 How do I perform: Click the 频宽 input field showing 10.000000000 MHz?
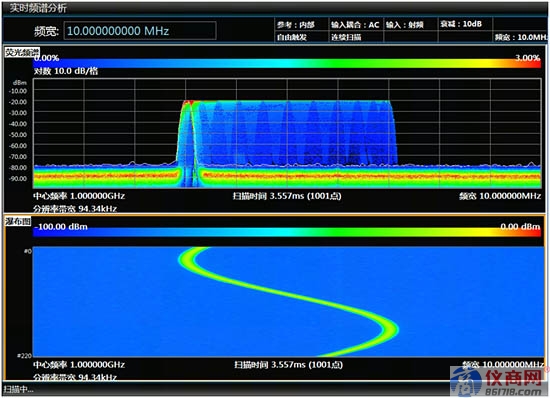coord(140,31)
